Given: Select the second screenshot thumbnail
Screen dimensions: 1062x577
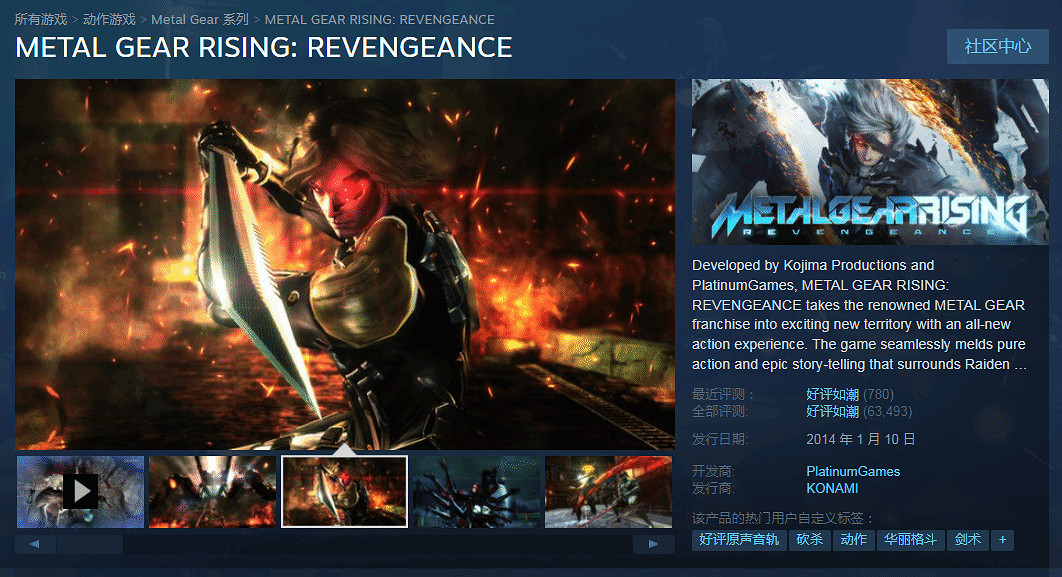Looking at the screenshot, I should click(x=212, y=491).
